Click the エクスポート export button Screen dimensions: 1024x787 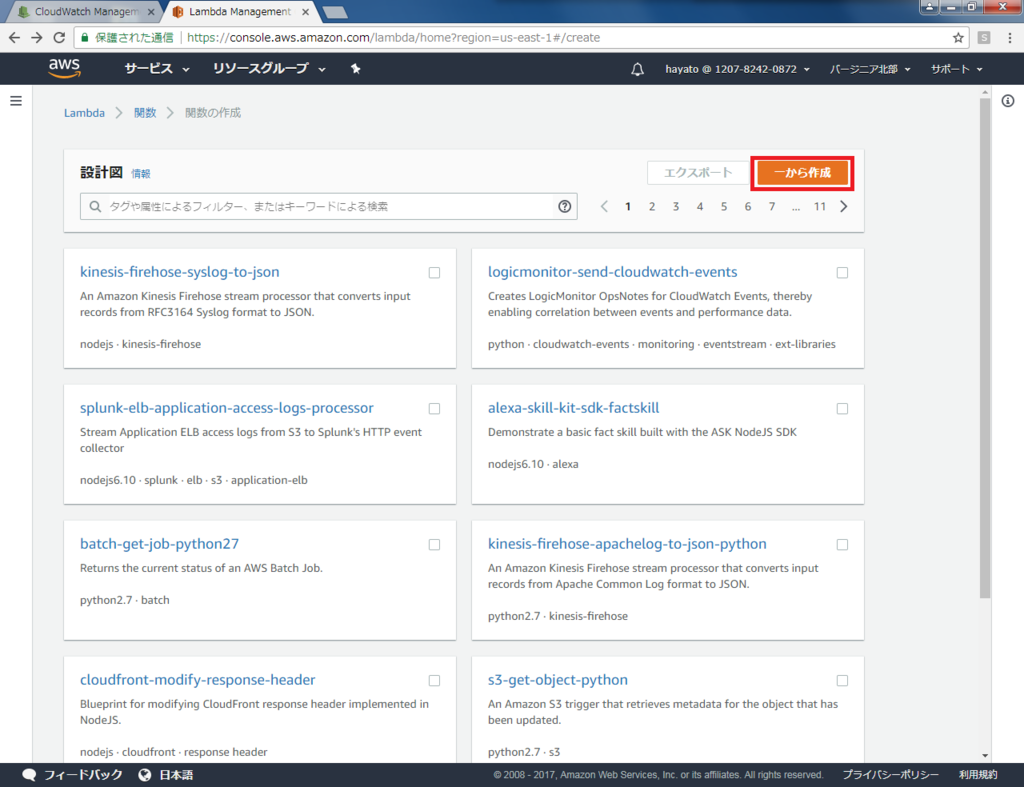(697, 173)
